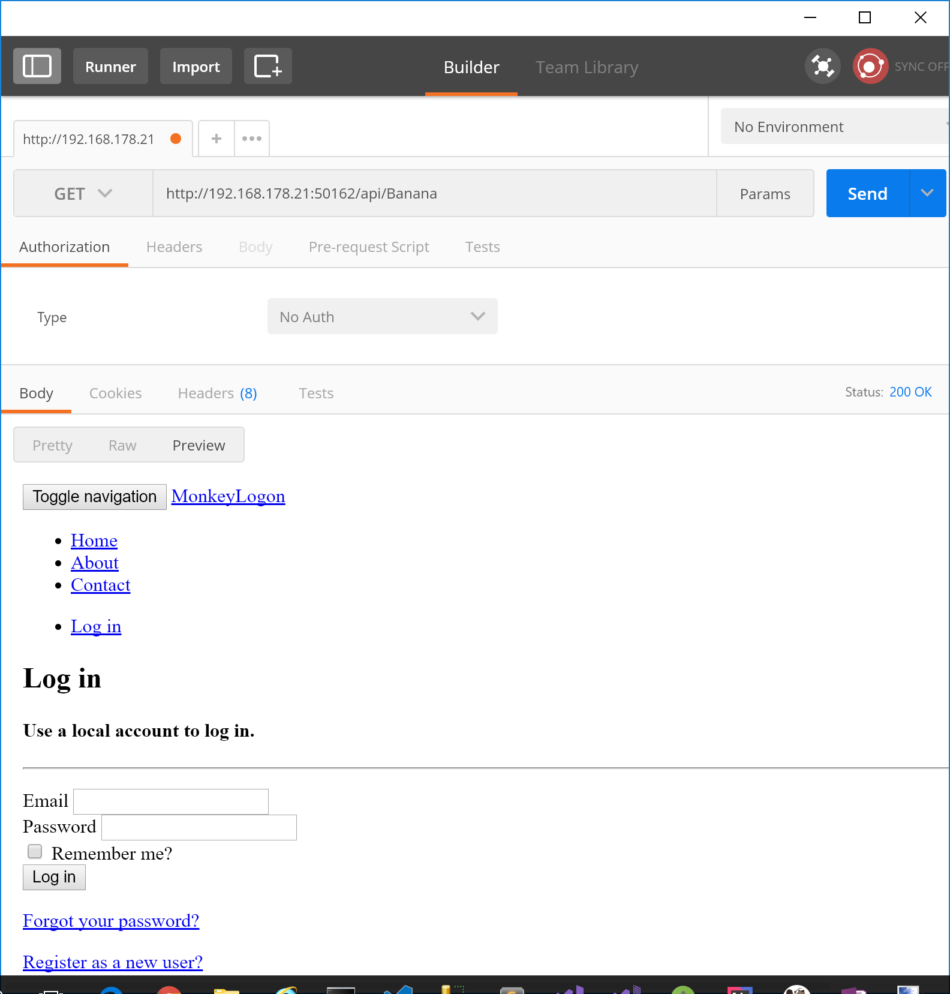Switch response view to Raw
Image resolution: width=950 pixels, height=994 pixels.
[x=122, y=445]
